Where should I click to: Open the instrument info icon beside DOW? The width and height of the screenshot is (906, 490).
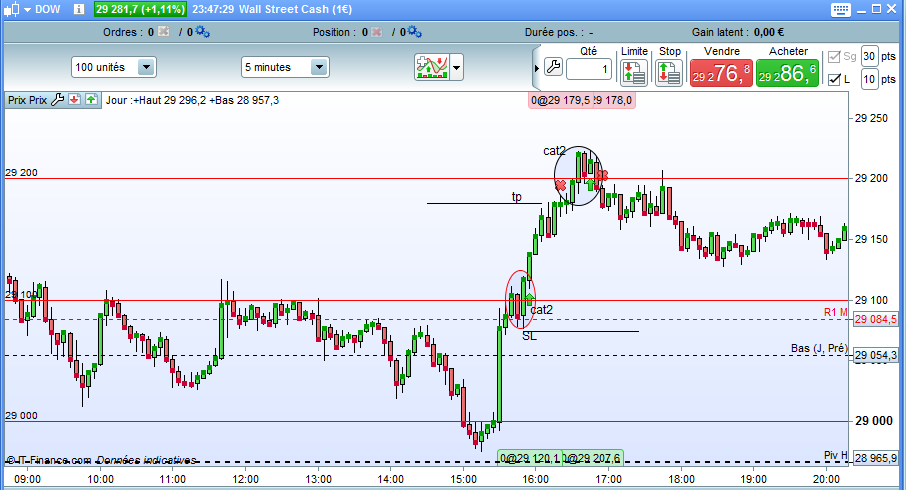click(79, 9)
